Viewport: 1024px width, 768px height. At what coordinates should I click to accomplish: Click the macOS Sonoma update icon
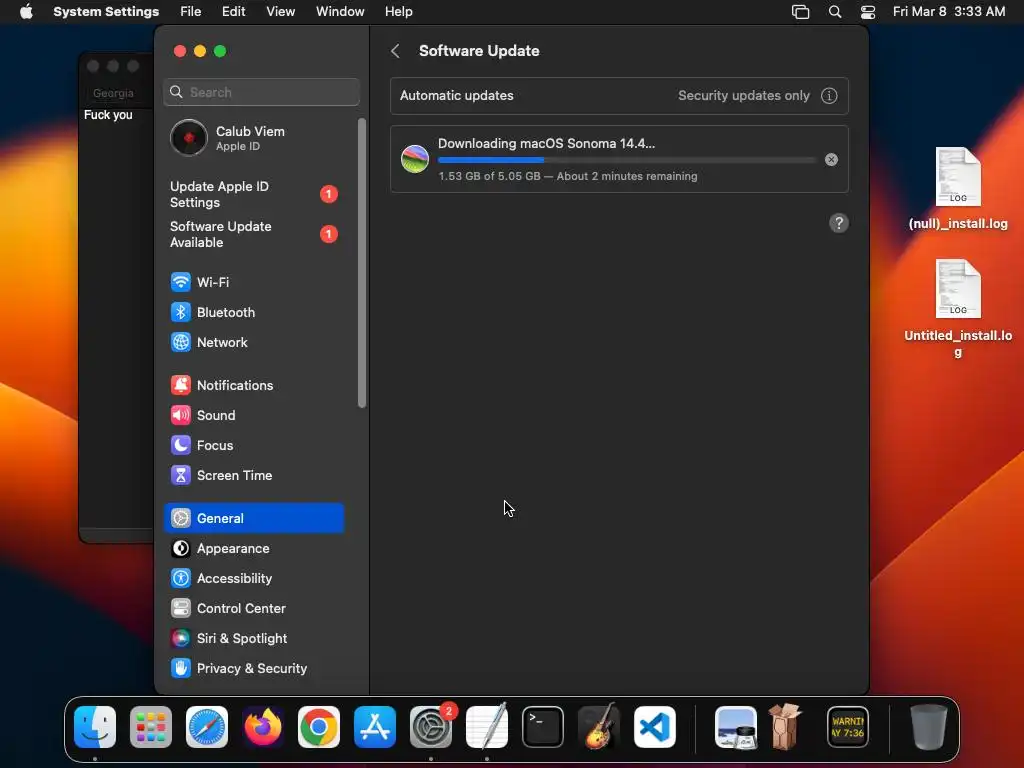415,159
